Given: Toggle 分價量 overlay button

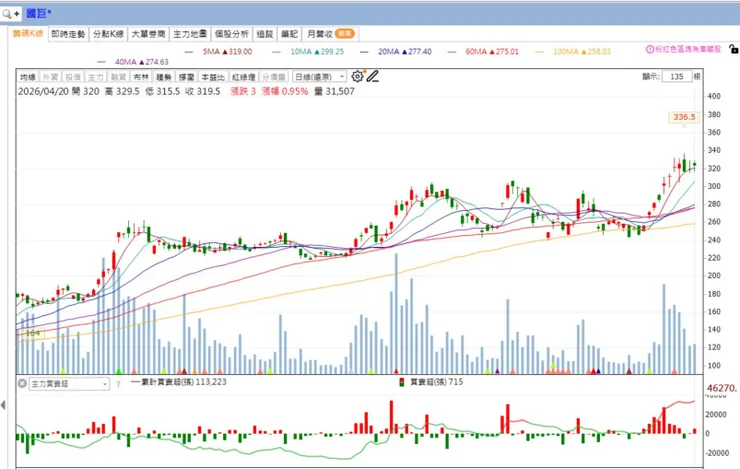Looking at the screenshot, I should pos(273,77).
